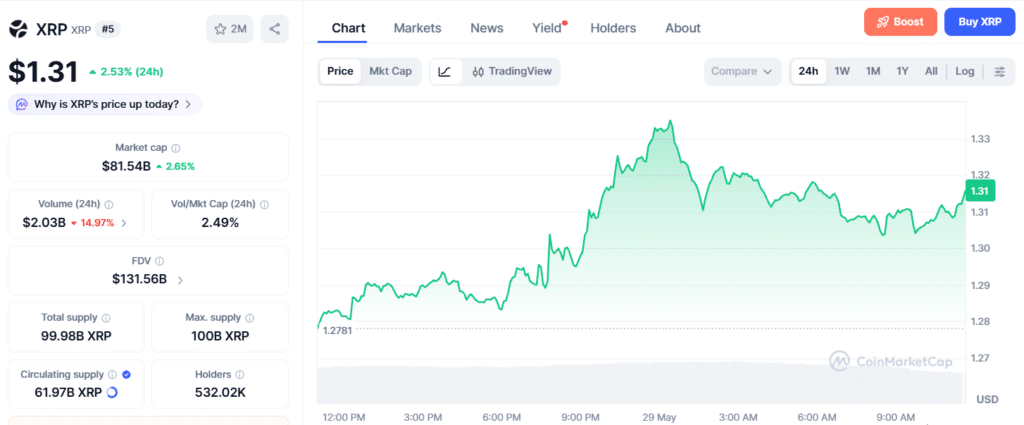Image resolution: width=1024 pixels, height=425 pixels.
Task: Click the 9:00 PM time axis label
Action: (x=581, y=417)
